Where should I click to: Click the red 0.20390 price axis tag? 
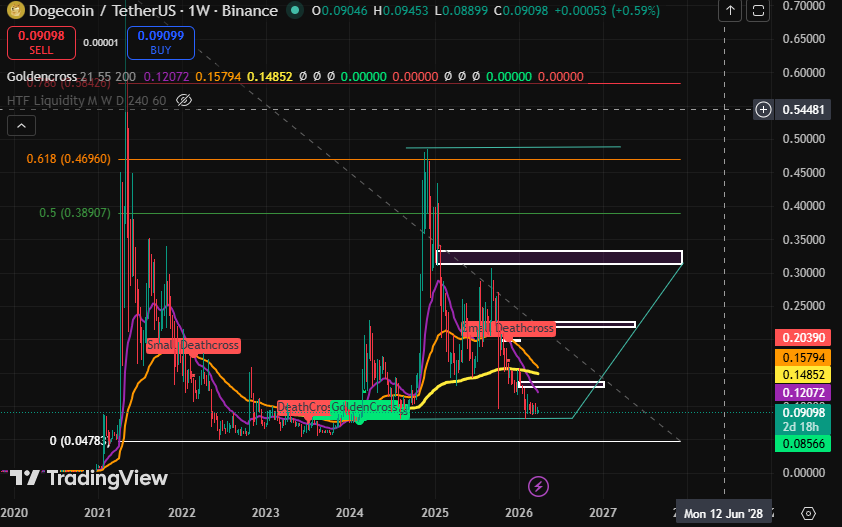tap(803, 338)
